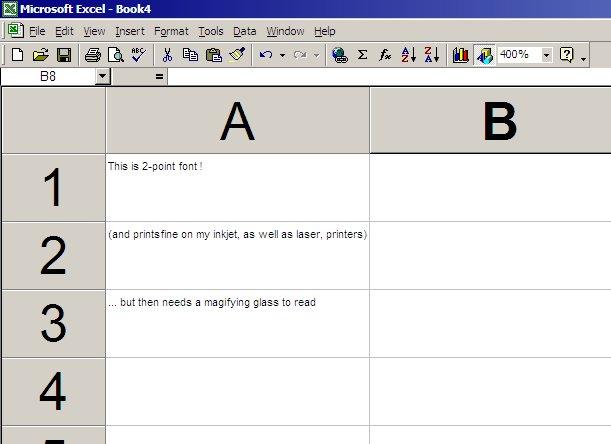
Task: Expand the Undo history dropdown arrow
Action: point(283,55)
